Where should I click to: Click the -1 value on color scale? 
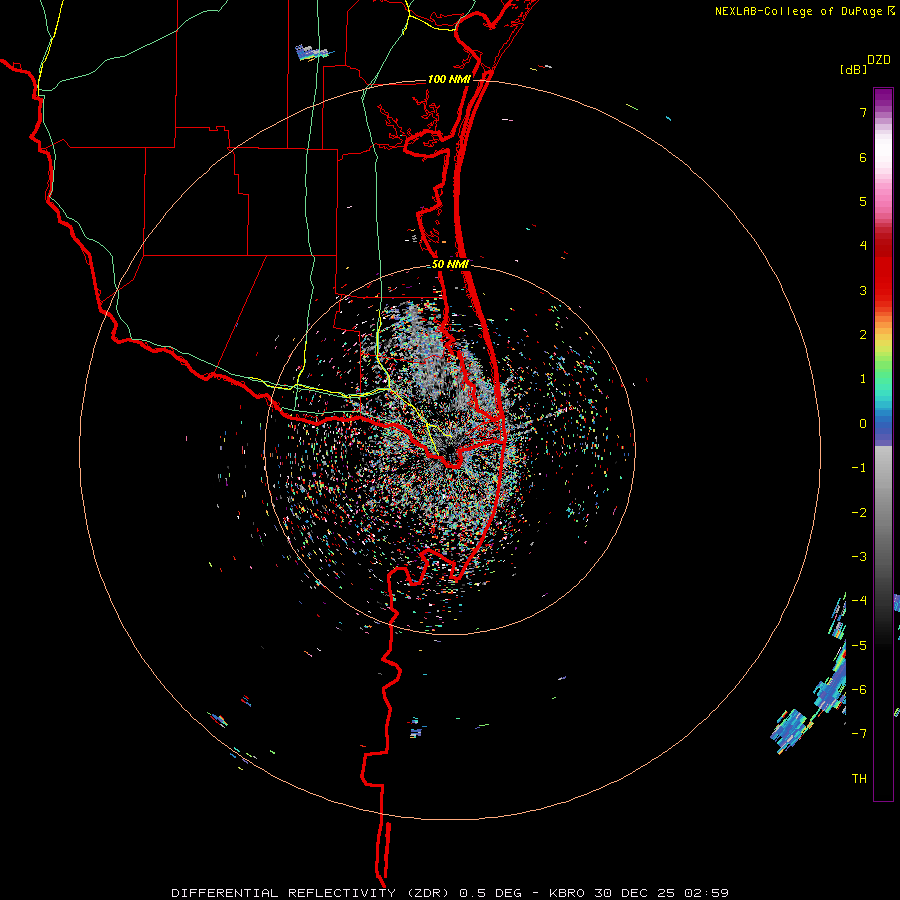pos(859,468)
